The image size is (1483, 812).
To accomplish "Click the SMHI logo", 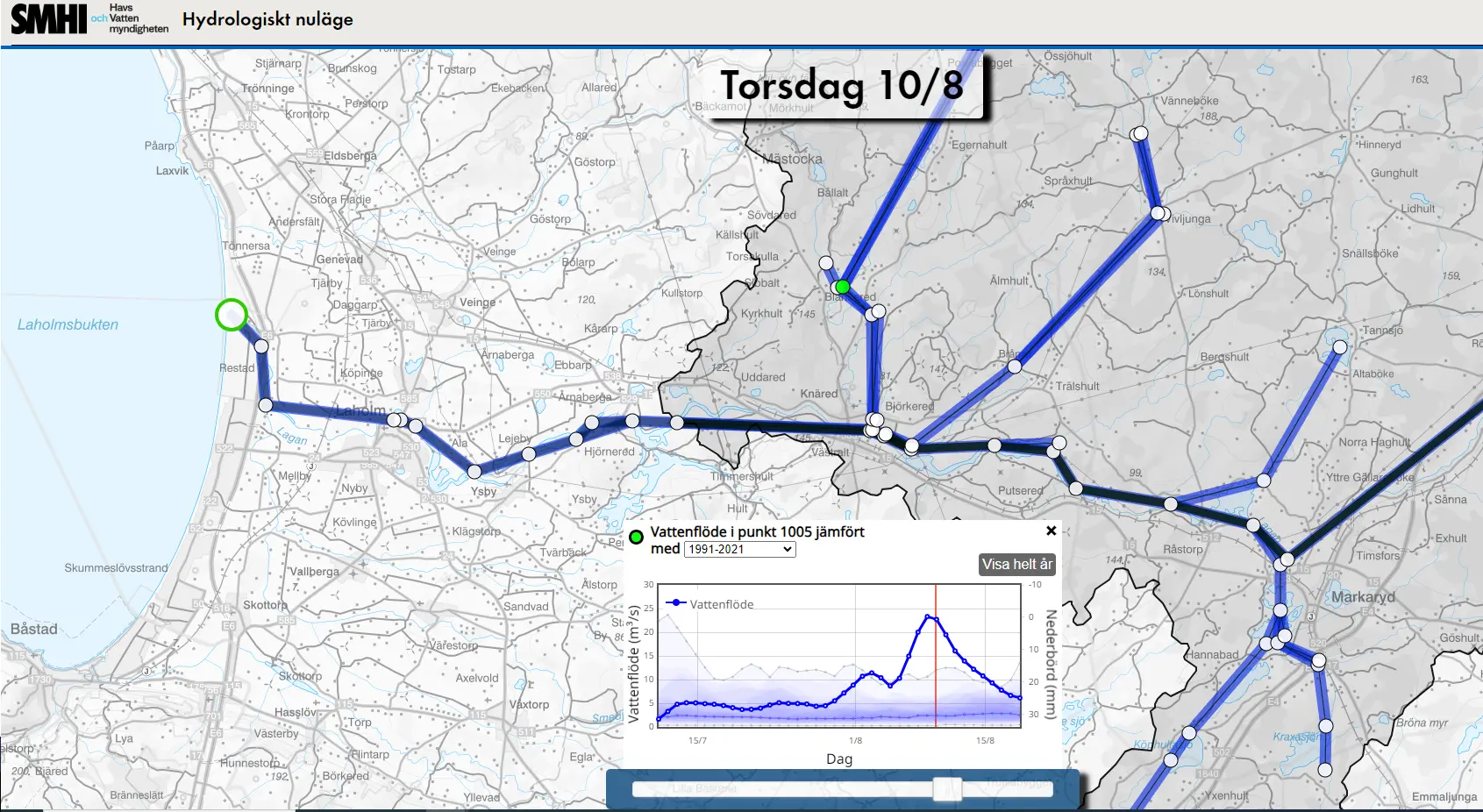I will (49, 18).
